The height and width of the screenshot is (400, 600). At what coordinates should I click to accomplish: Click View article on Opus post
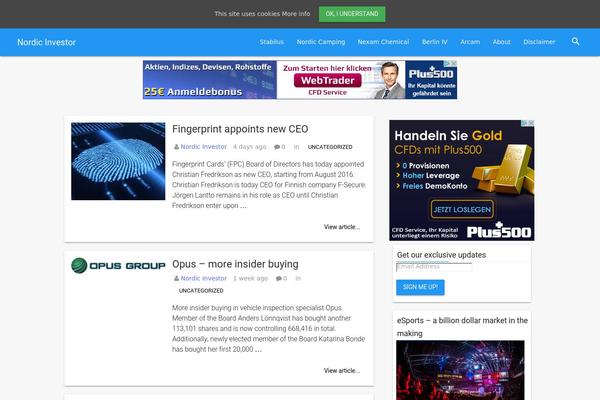point(342,371)
